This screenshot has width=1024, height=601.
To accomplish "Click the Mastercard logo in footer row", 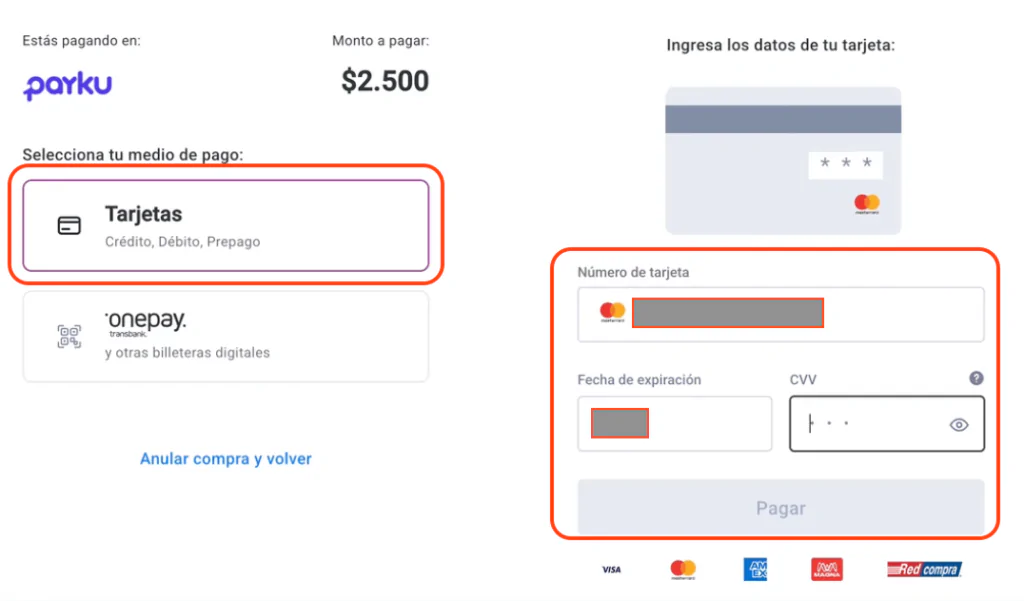I will click(683, 569).
